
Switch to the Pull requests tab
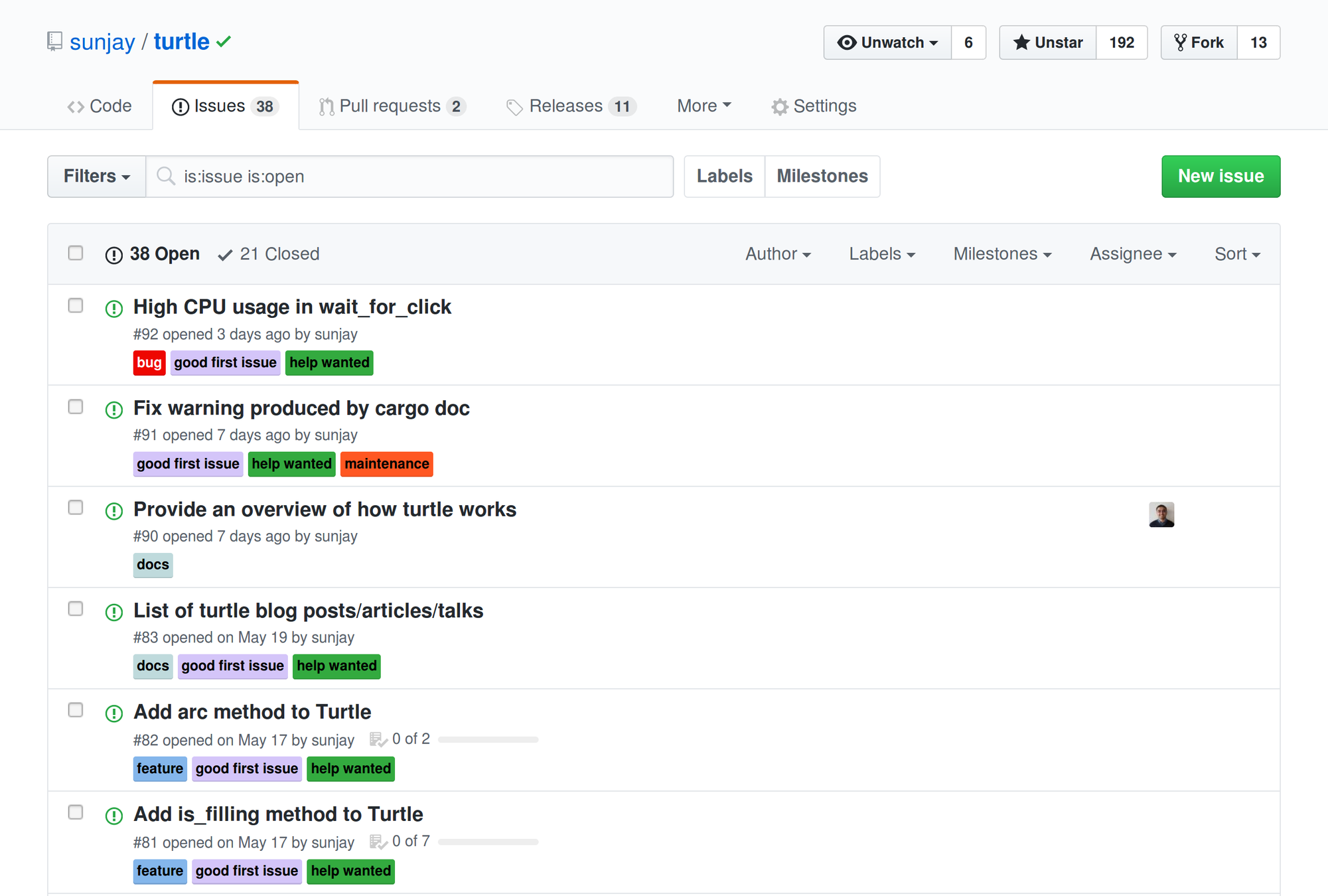pyautogui.click(x=392, y=106)
